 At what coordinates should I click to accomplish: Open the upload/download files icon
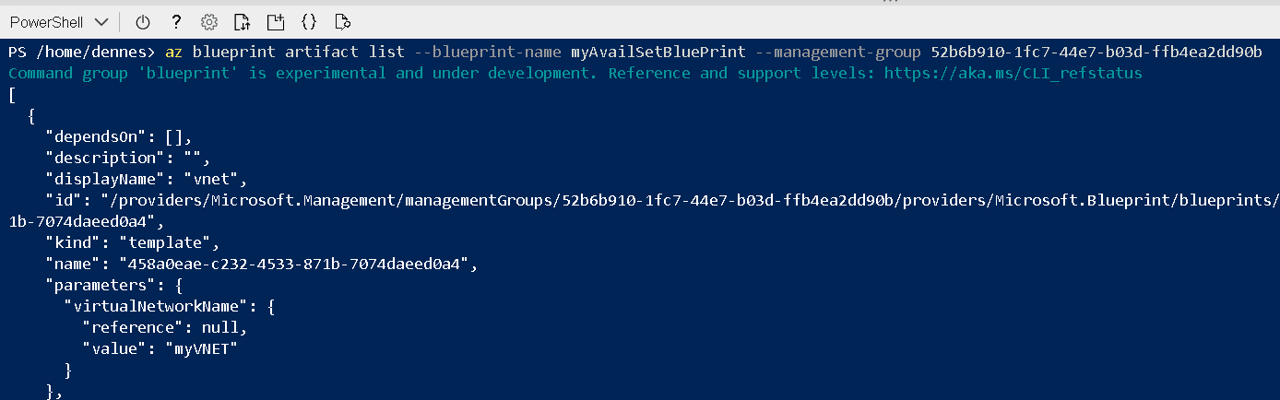[242, 22]
